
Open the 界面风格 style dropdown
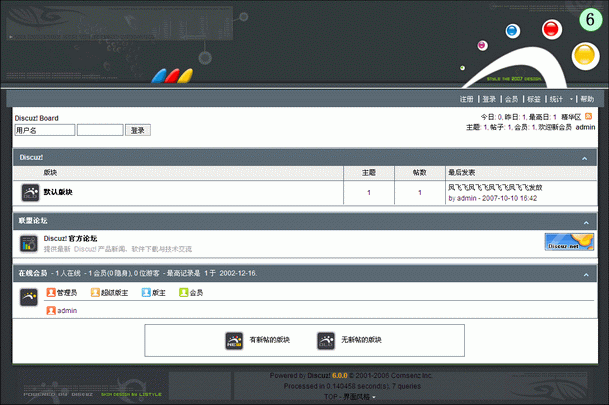[x=359, y=397]
